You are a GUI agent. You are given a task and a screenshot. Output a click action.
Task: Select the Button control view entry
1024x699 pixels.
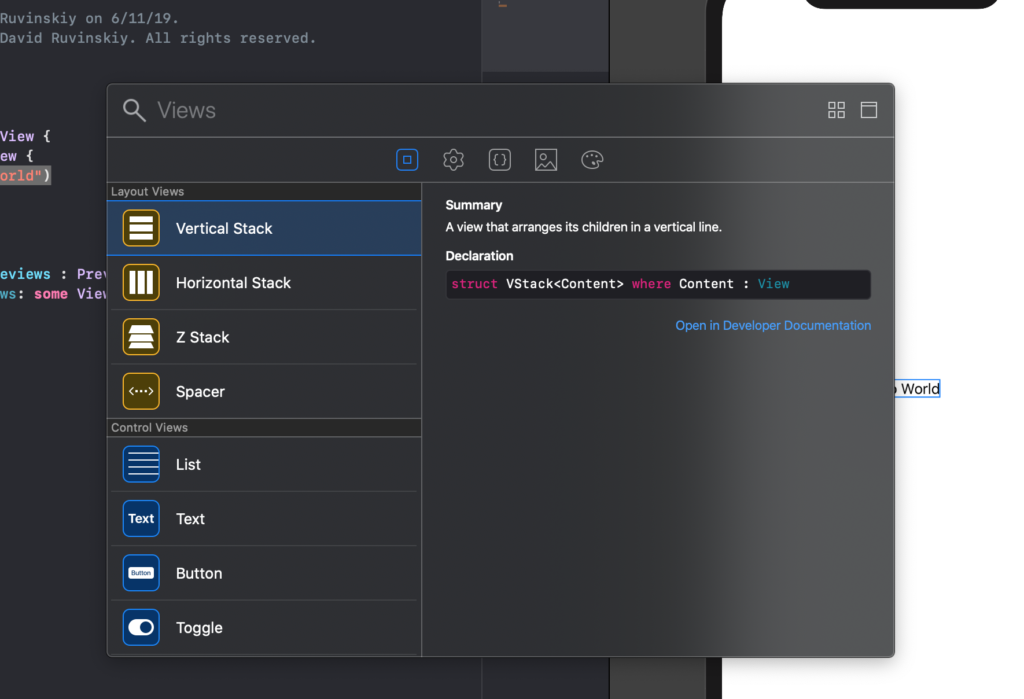click(x=264, y=573)
